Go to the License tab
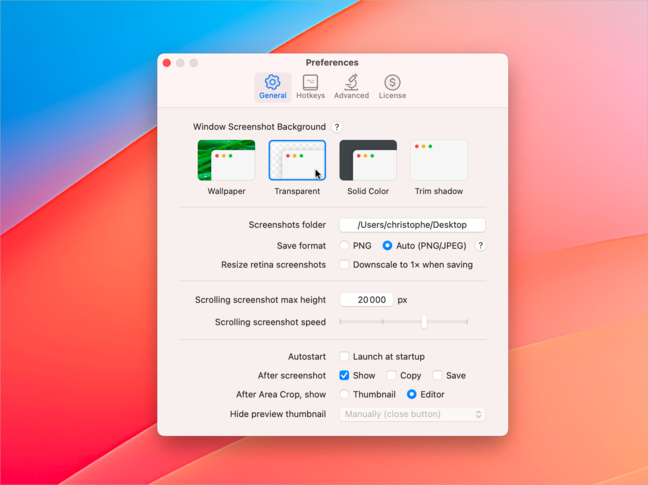648x485 pixels. 392,87
